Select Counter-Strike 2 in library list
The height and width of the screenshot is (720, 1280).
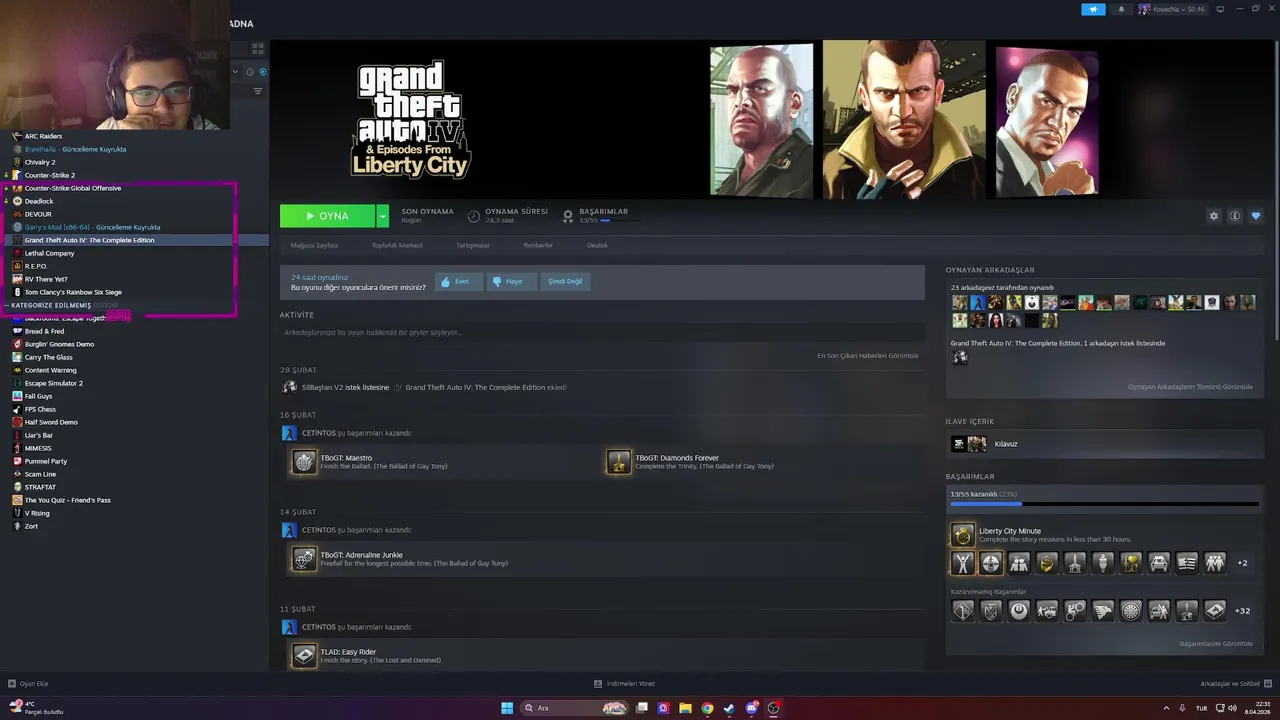pyautogui.click(x=50, y=175)
